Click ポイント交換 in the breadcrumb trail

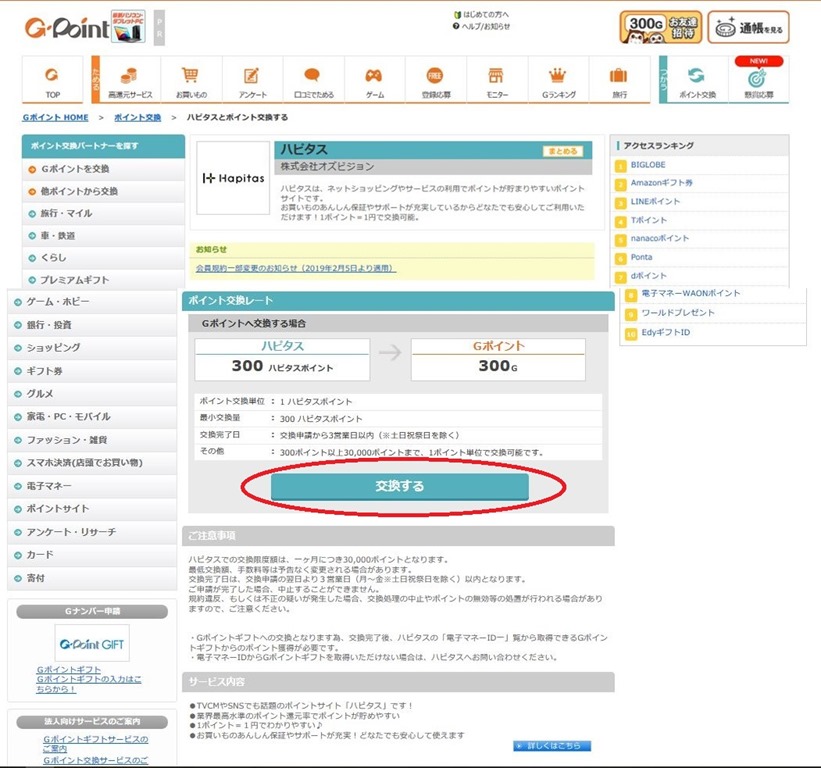(x=138, y=117)
